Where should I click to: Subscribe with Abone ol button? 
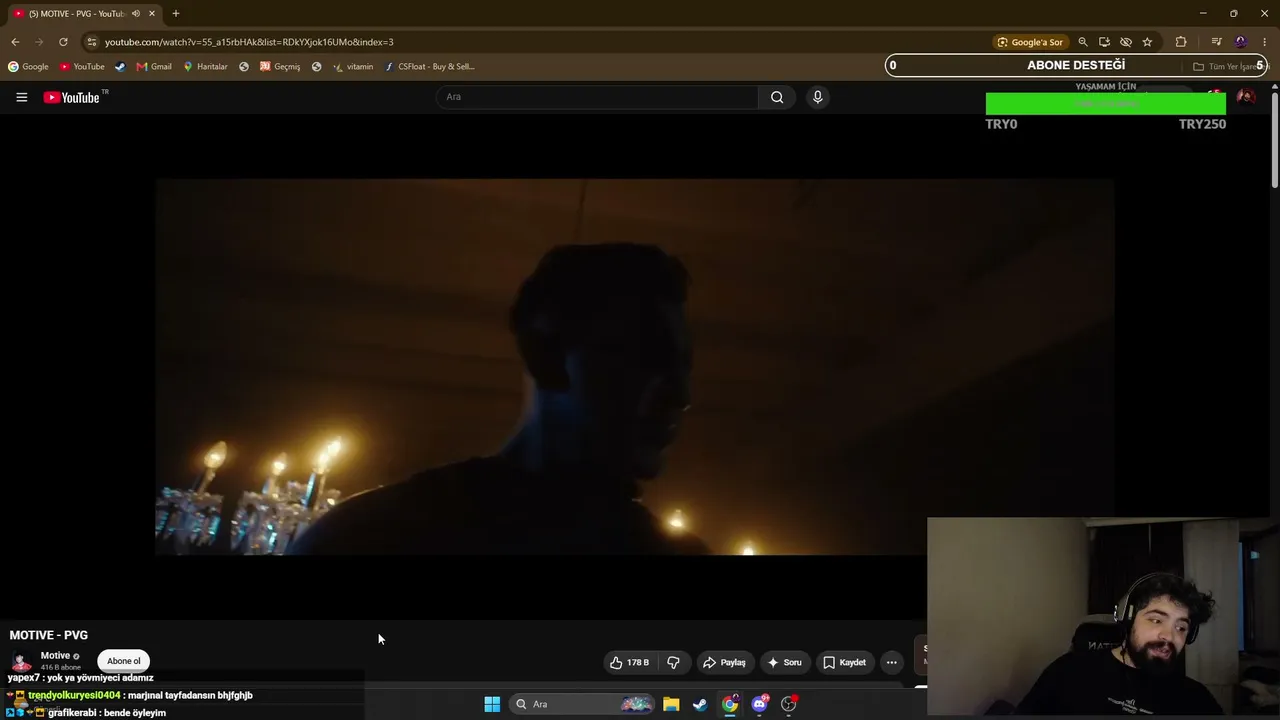tap(124, 661)
